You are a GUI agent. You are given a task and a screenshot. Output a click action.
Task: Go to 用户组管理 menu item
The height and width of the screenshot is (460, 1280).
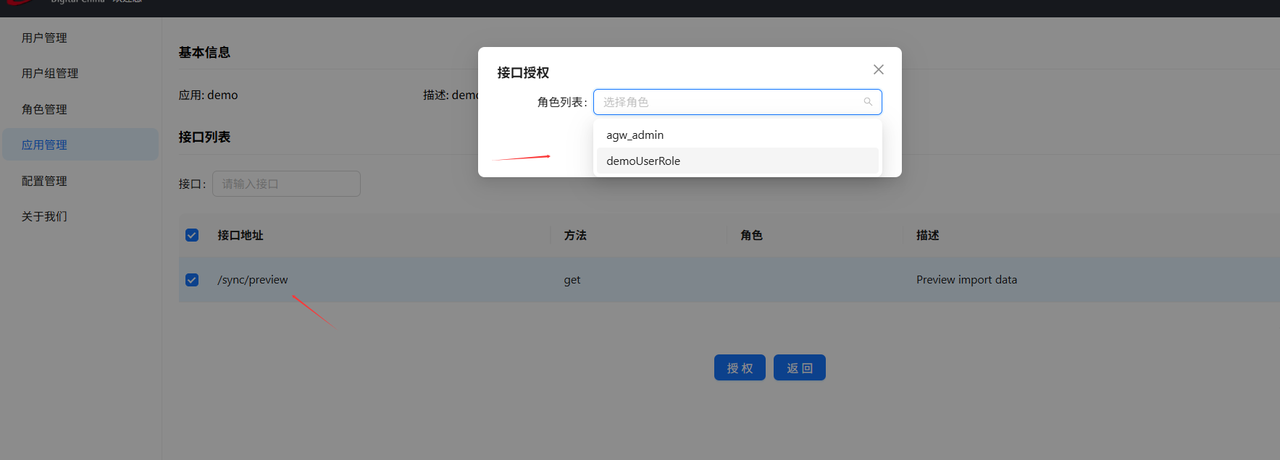[50, 74]
